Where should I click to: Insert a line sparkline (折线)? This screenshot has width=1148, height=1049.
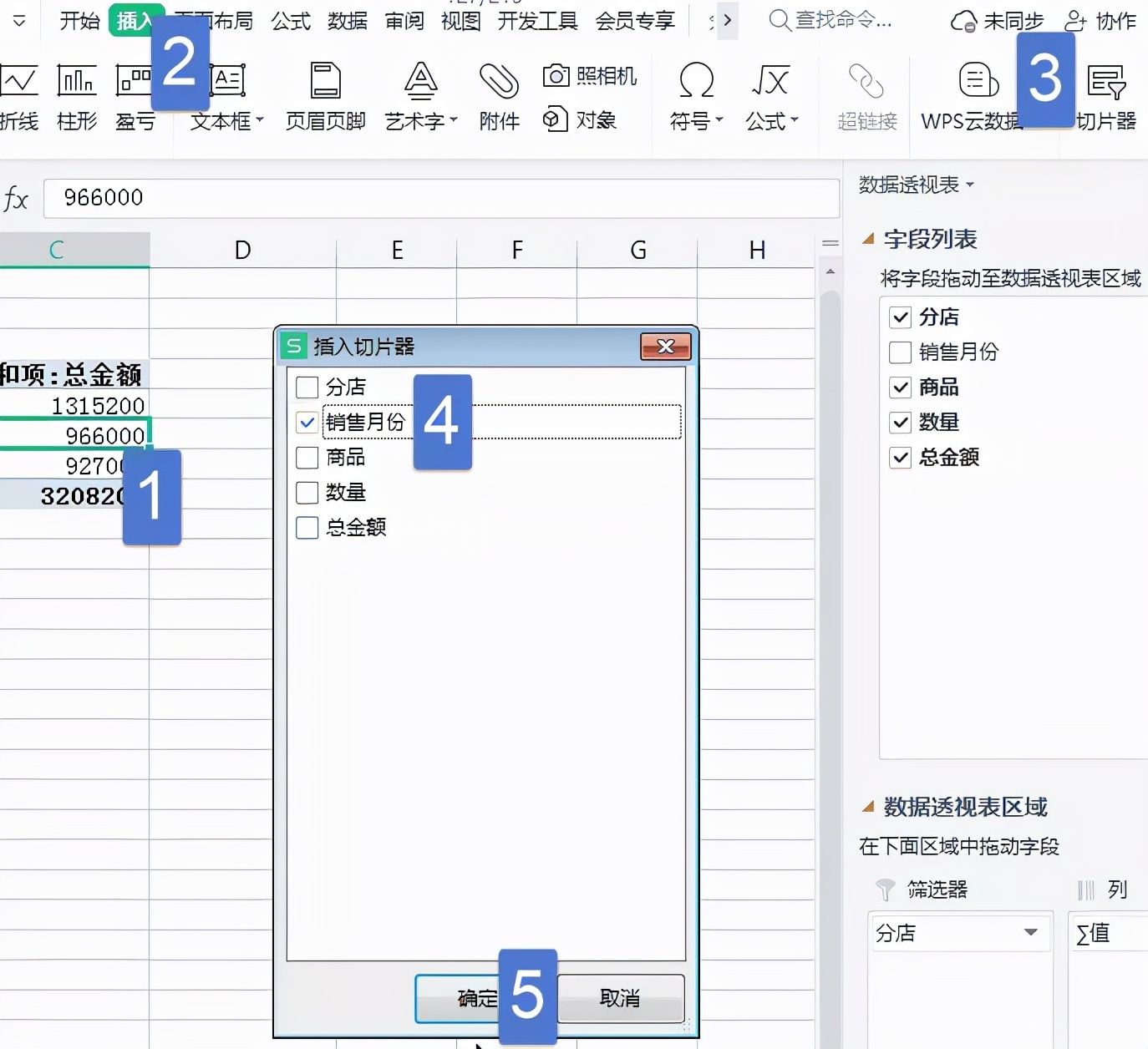(18, 98)
